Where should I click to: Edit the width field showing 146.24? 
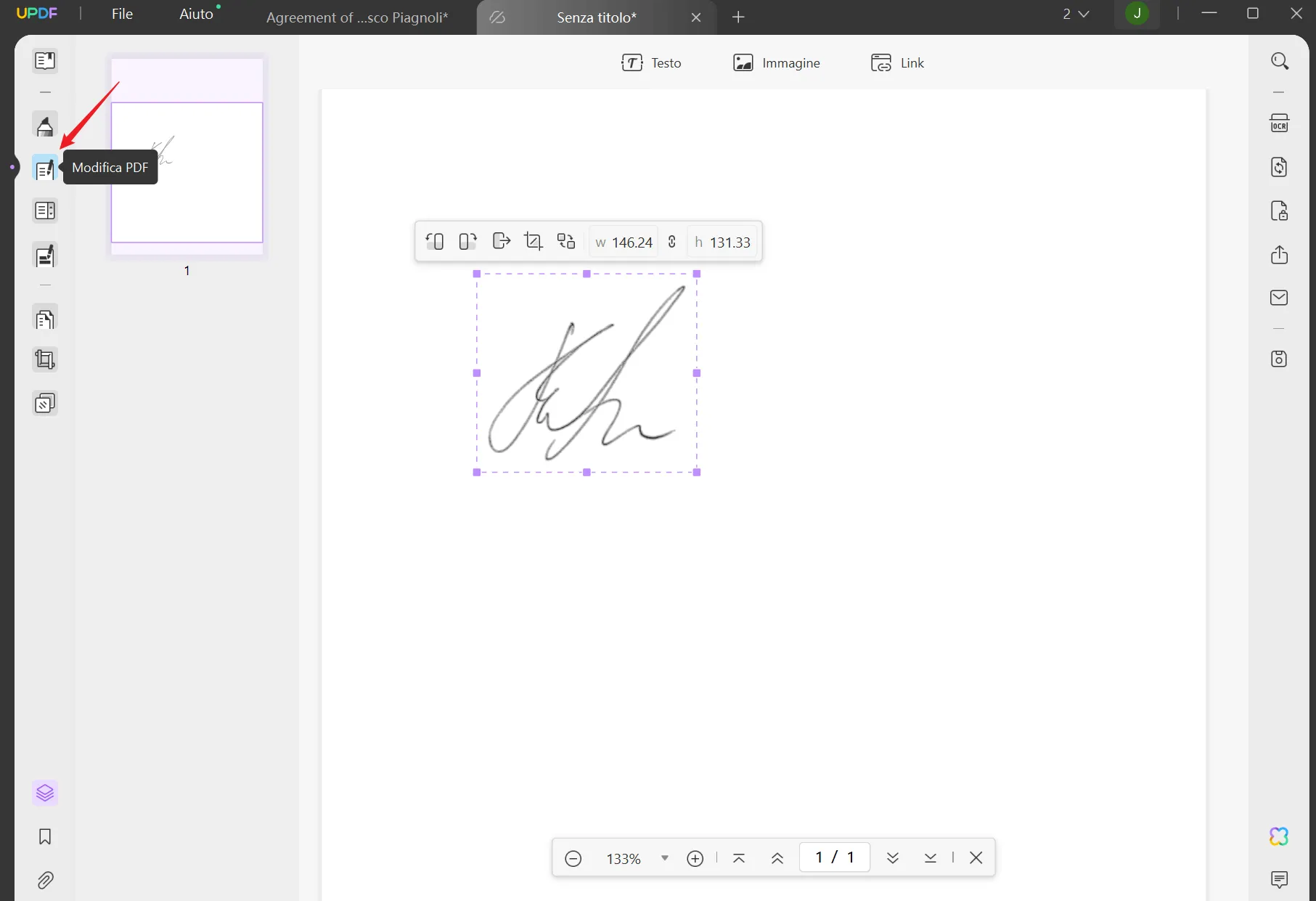tap(624, 242)
